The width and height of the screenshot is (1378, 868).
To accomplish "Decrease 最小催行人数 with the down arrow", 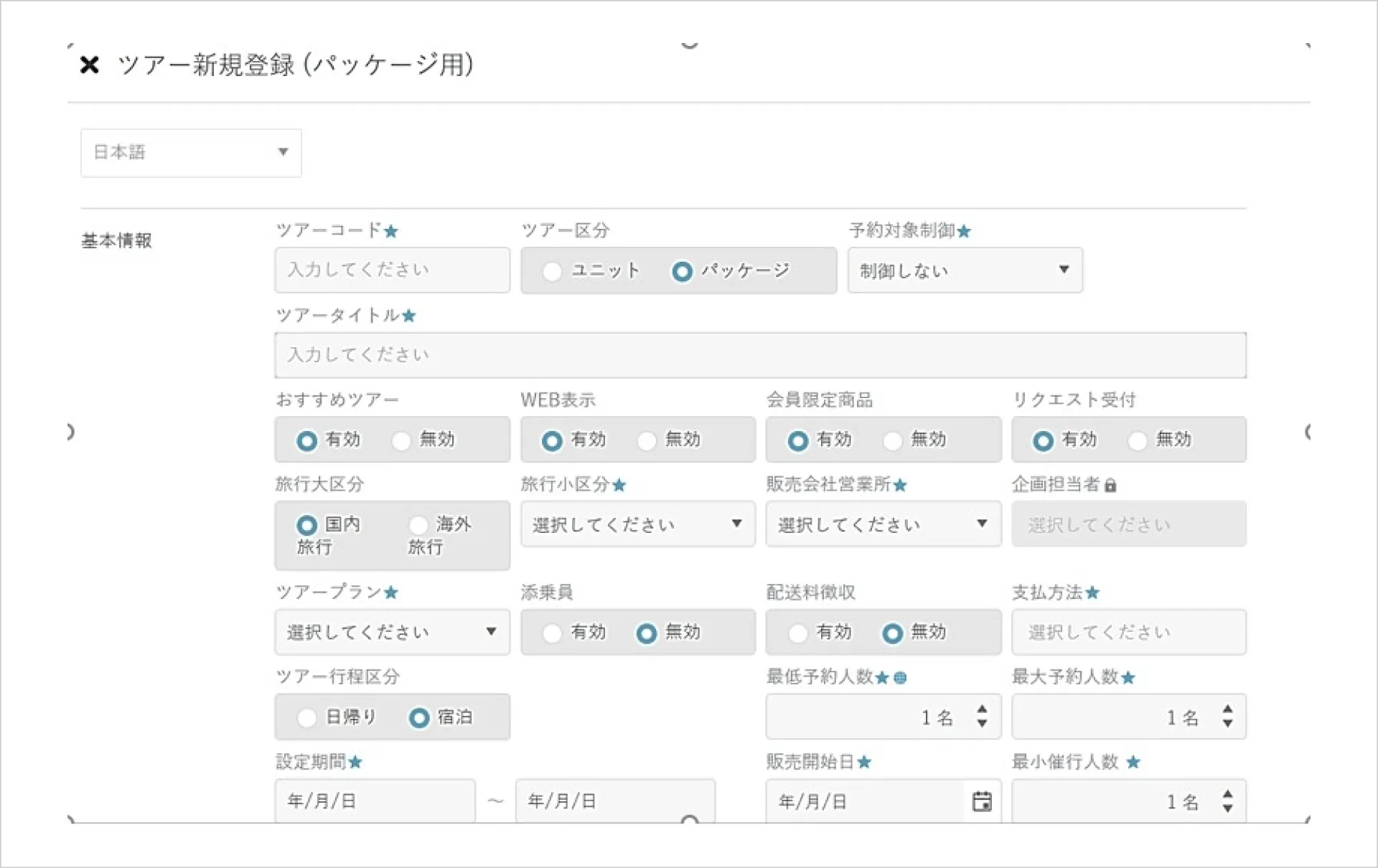I will 1227,808.
